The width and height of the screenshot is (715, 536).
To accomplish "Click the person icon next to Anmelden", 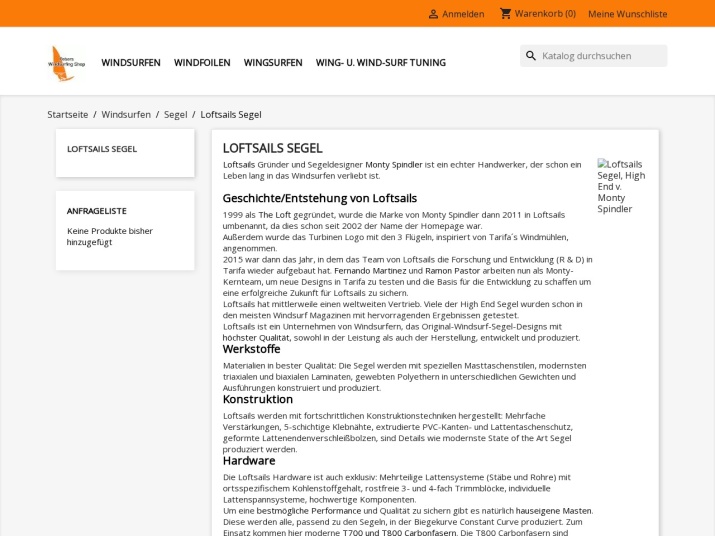I will tap(433, 14).
